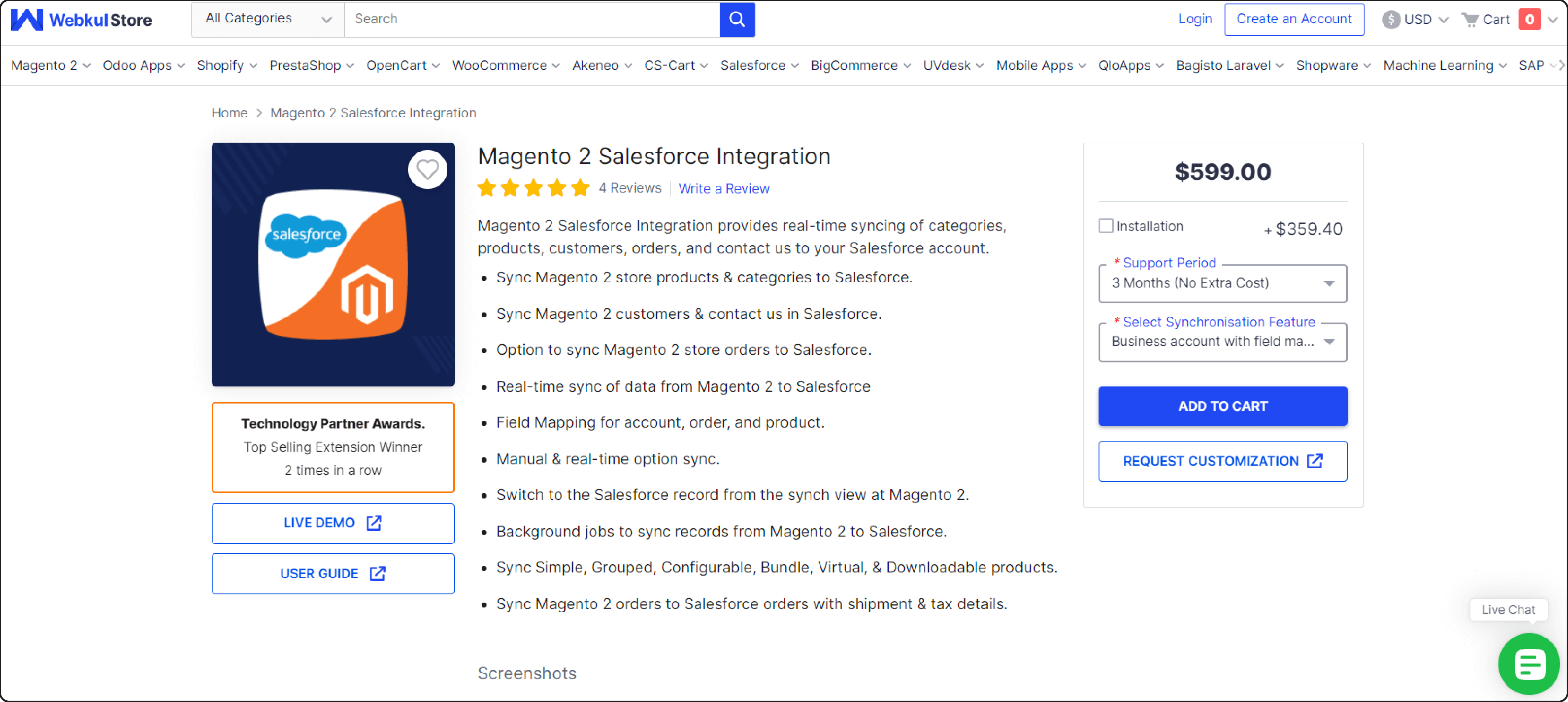Image resolution: width=1568 pixels, height=702 pixels.
Task: Expand the Cart dropdown chevron
Action: pyautogui.click(x=1553, y=20)
